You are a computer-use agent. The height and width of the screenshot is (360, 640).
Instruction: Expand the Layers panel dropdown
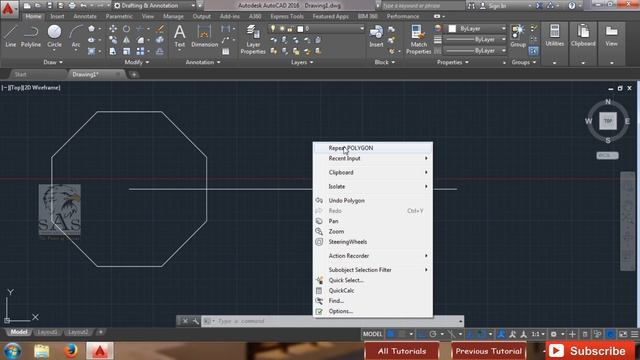pyautogui.click(x=302, y=62)
